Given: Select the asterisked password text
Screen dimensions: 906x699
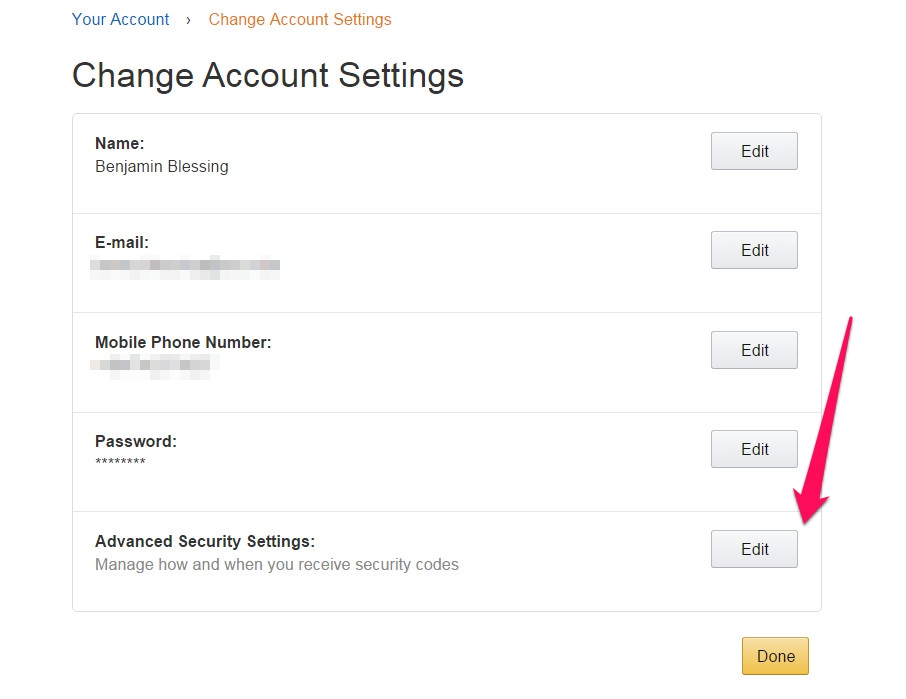Looking at the screenshot, I should [121, 463].
